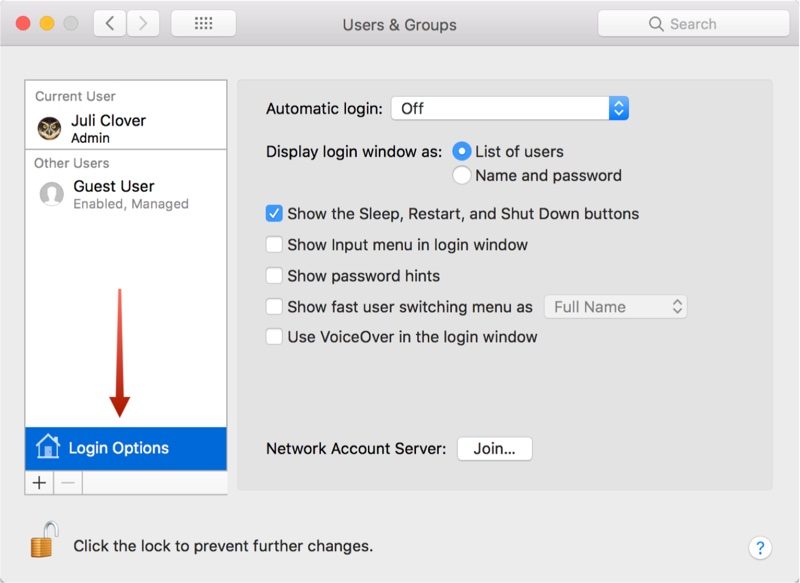Select Juli Clover in user list
The width and height of the screenshot is (800, 583).
coord(126,128)
